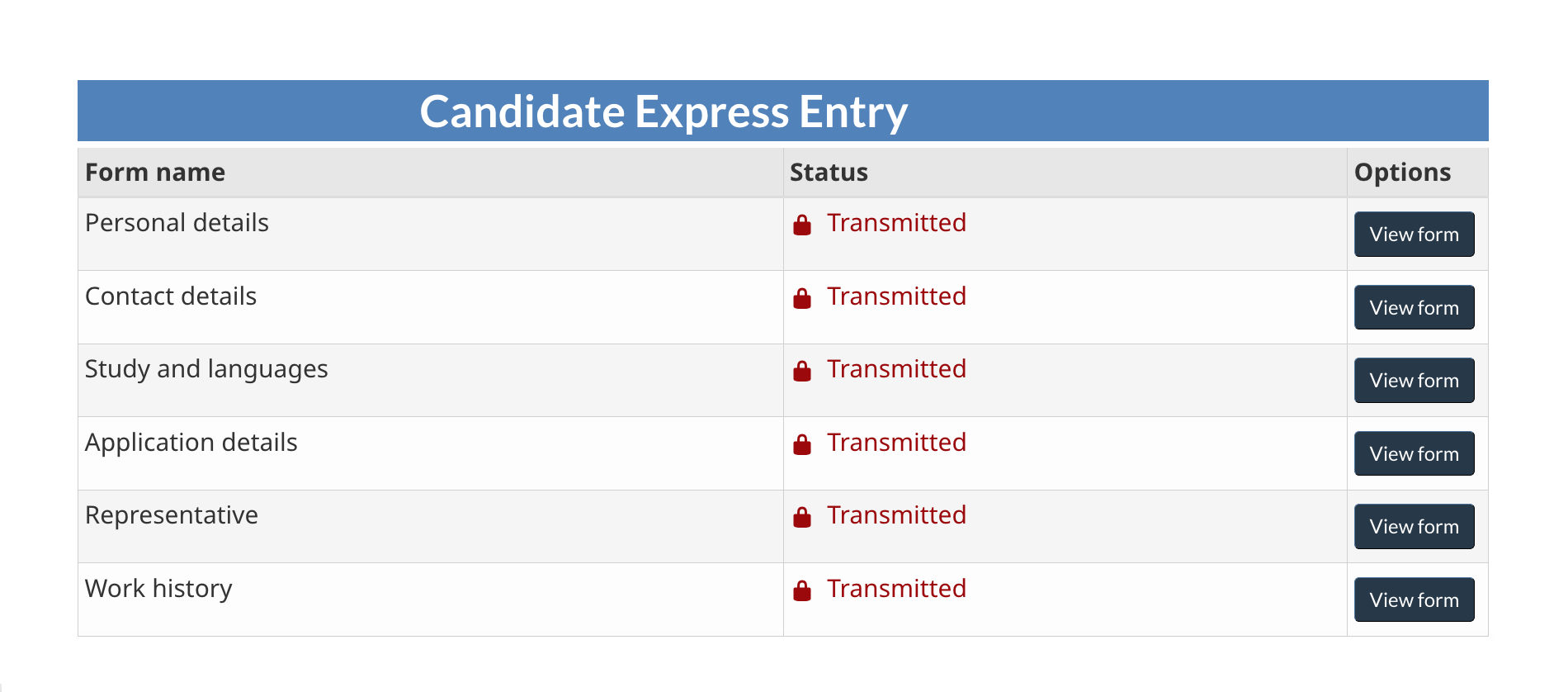The width and height of the screenshot is (1568, 692).
Task: Select the Options column header
Action: pos(1402,173)
